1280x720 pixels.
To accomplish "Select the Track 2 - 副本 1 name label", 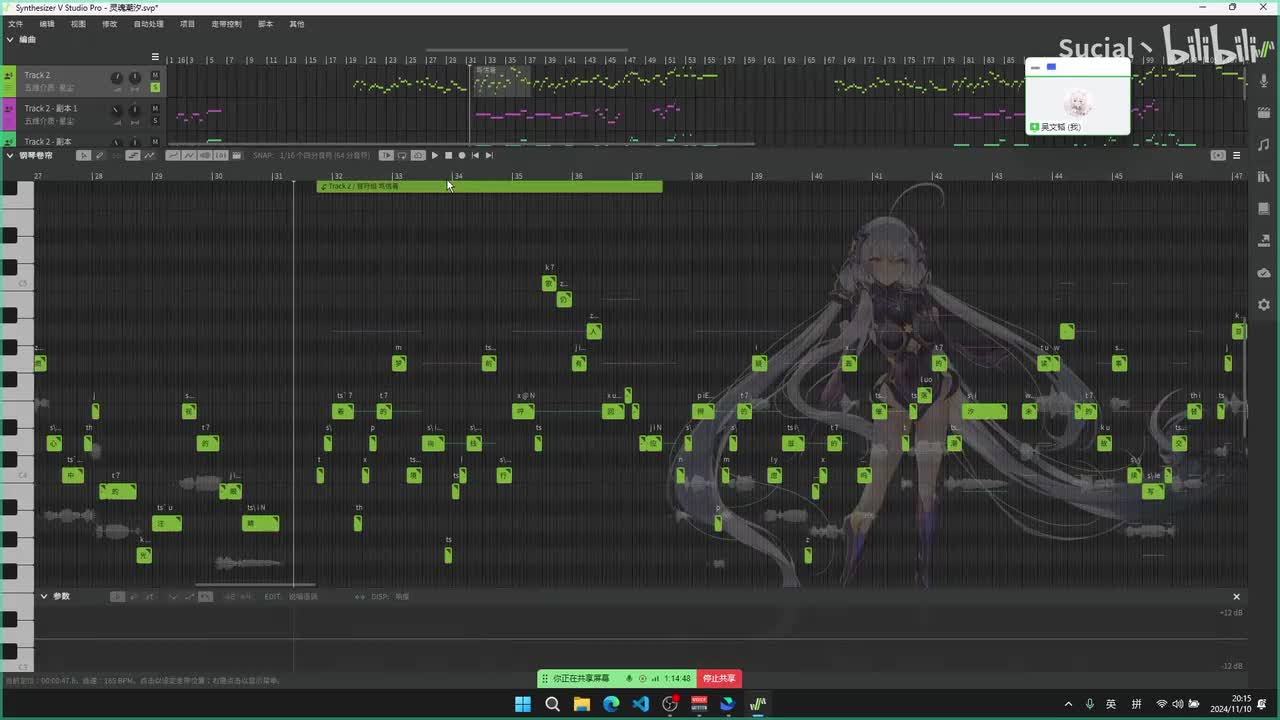I will (51, 108).
